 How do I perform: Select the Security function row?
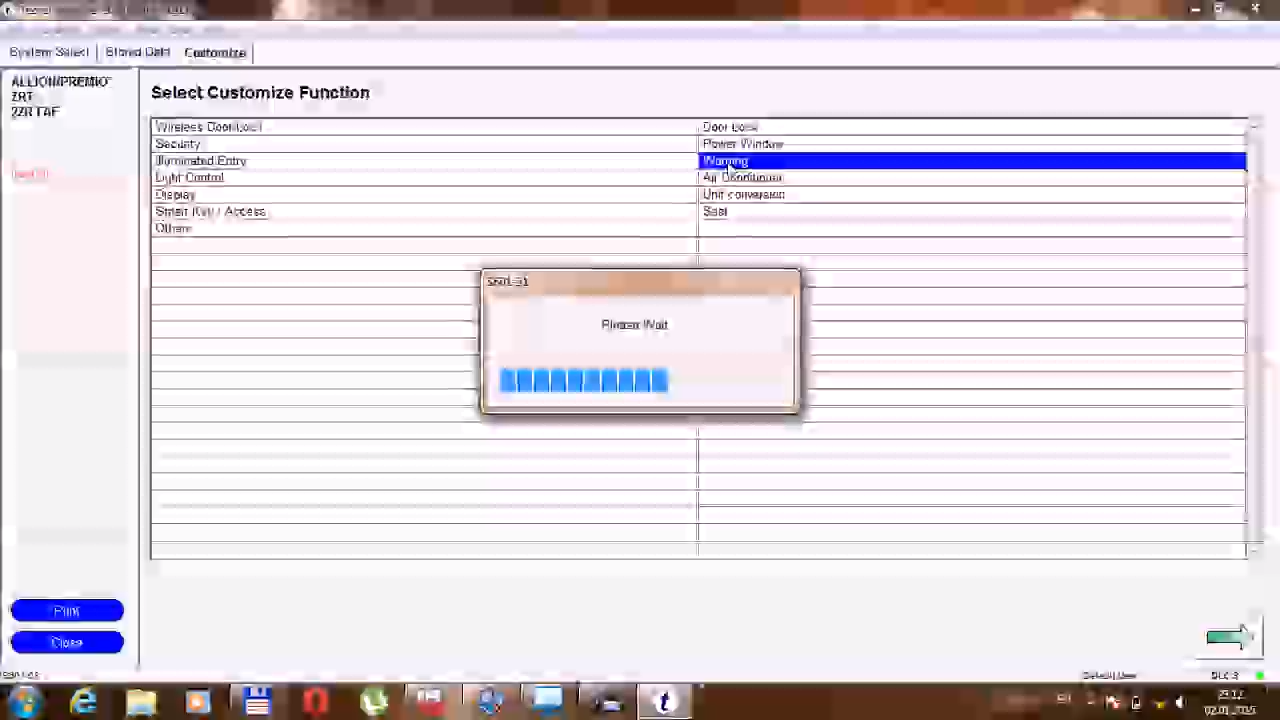click(424, 144)
